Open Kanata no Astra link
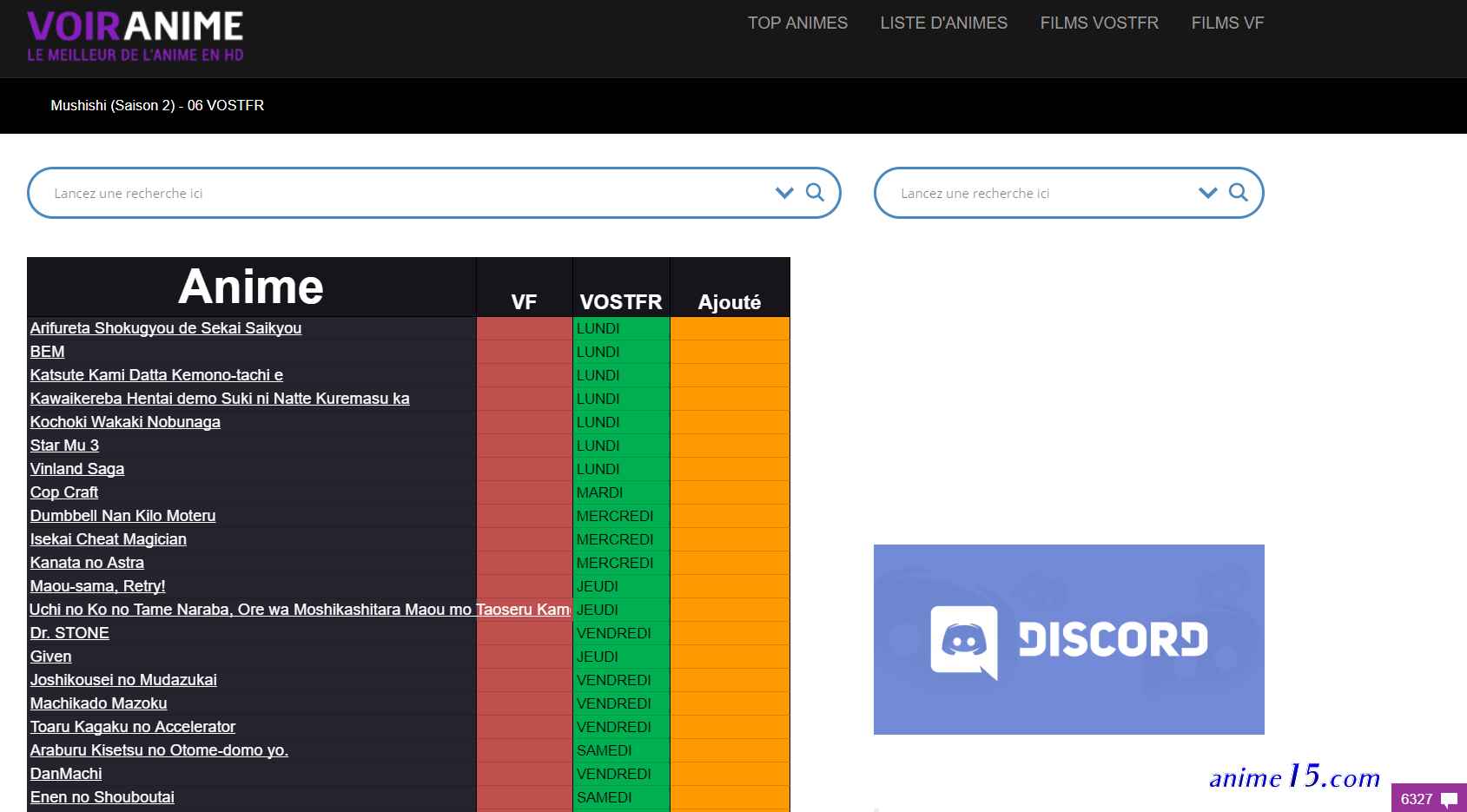 click(x=87, y=563)
